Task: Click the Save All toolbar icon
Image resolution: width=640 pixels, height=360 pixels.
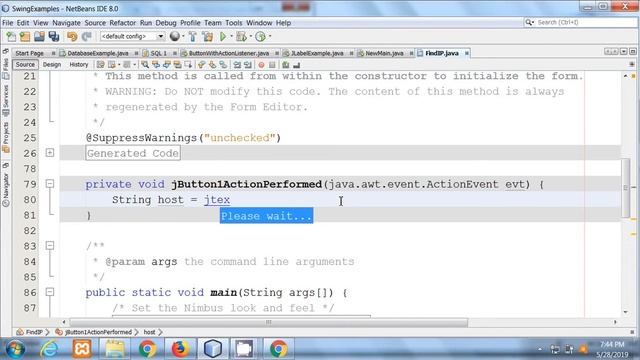Action: (x=54, y=37)
